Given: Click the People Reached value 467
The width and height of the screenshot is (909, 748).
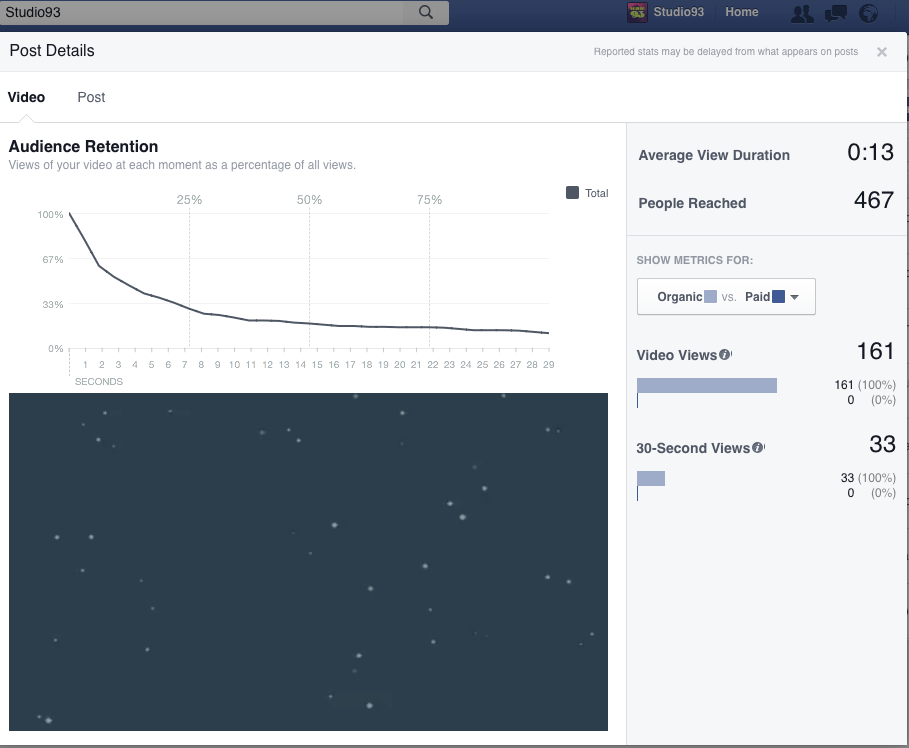Looking at the screenshot, I should (x=874, y=200).
